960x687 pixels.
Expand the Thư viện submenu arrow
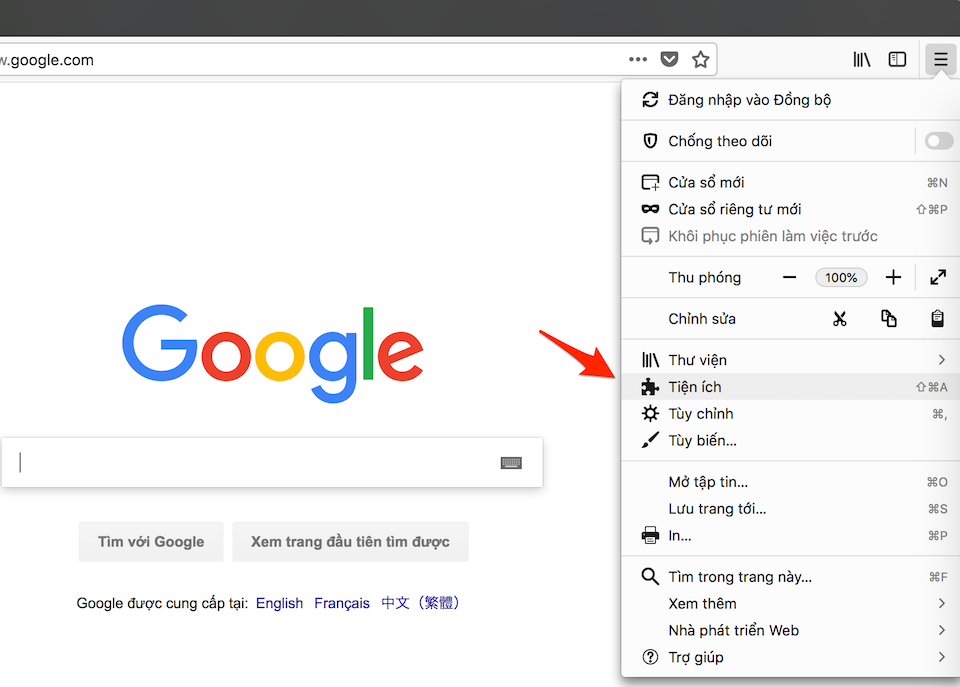(x=942, y=360)
